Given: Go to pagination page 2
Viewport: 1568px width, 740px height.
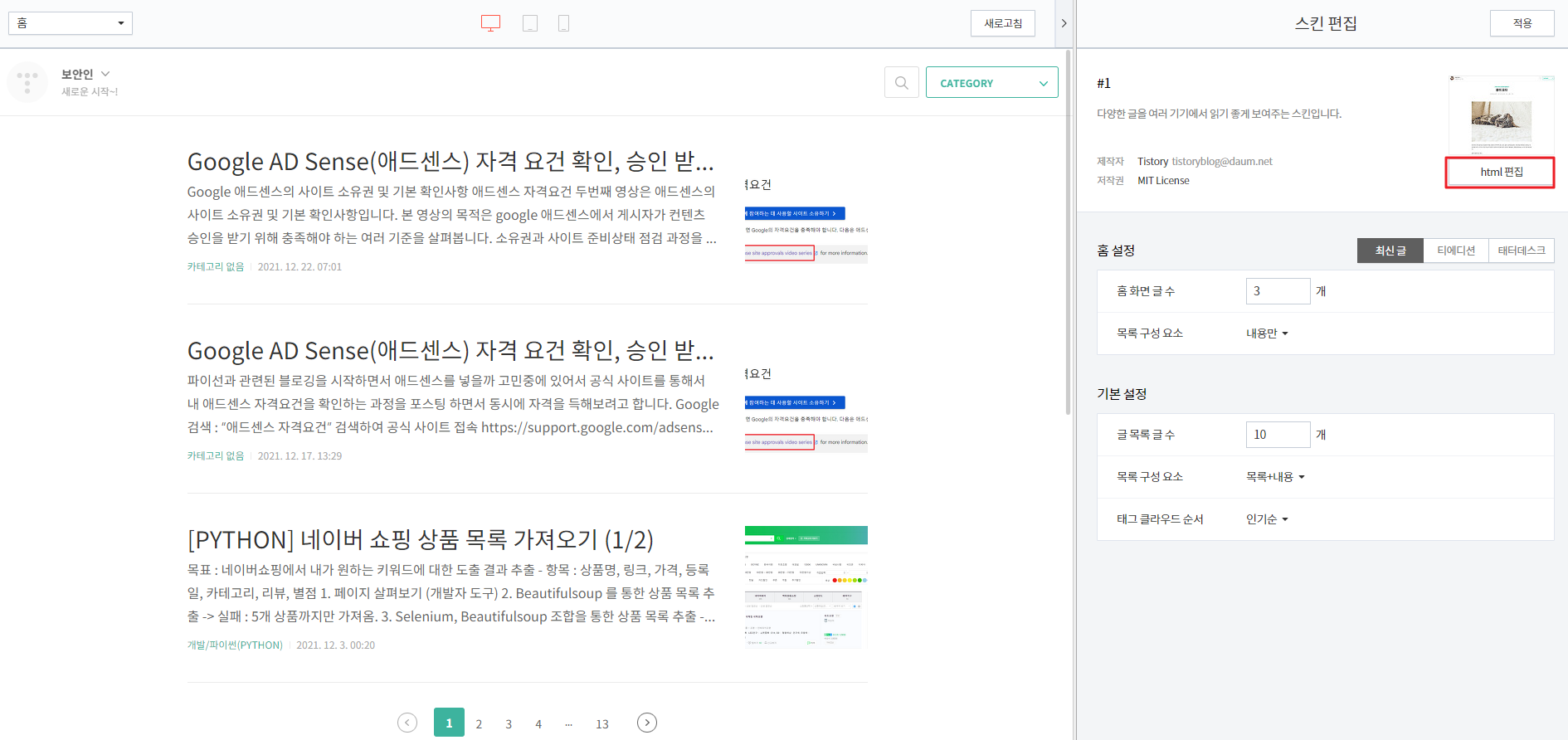Looking at the screenshot, I should [479, 723].
